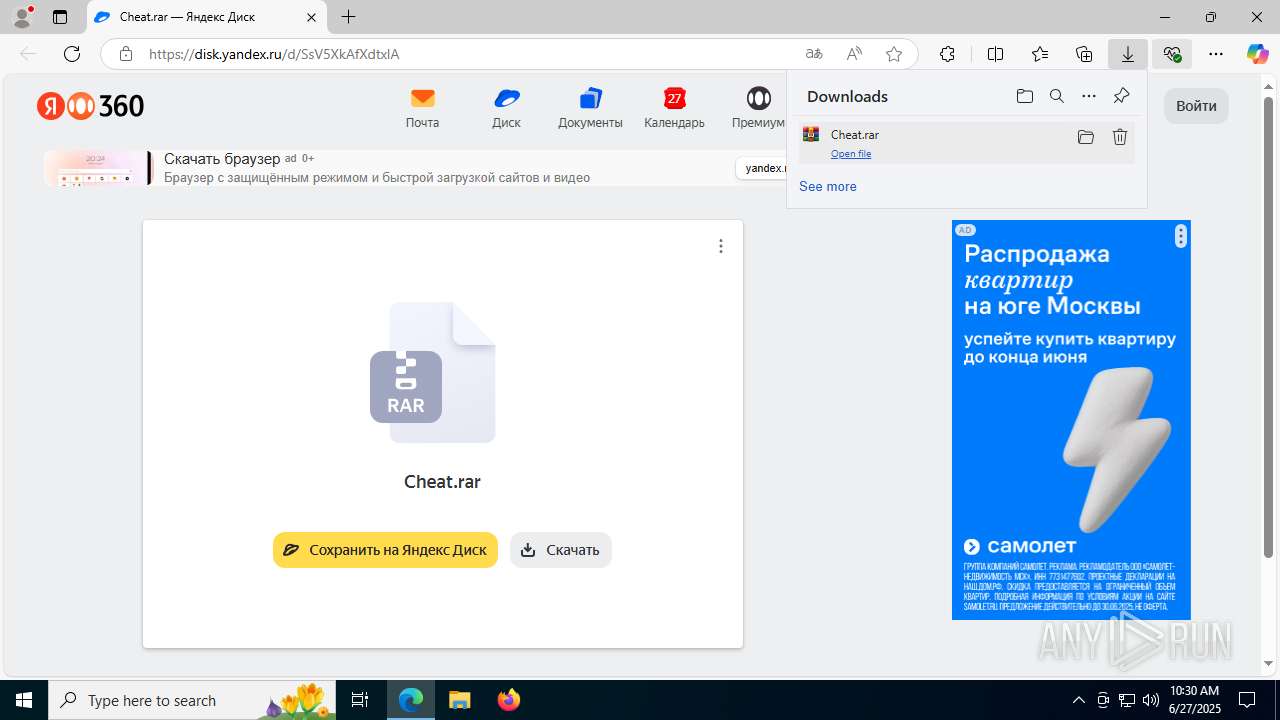Pin the Downloads panel
The height and width of the screenshot is (720, 1280).
point(1122,96)
